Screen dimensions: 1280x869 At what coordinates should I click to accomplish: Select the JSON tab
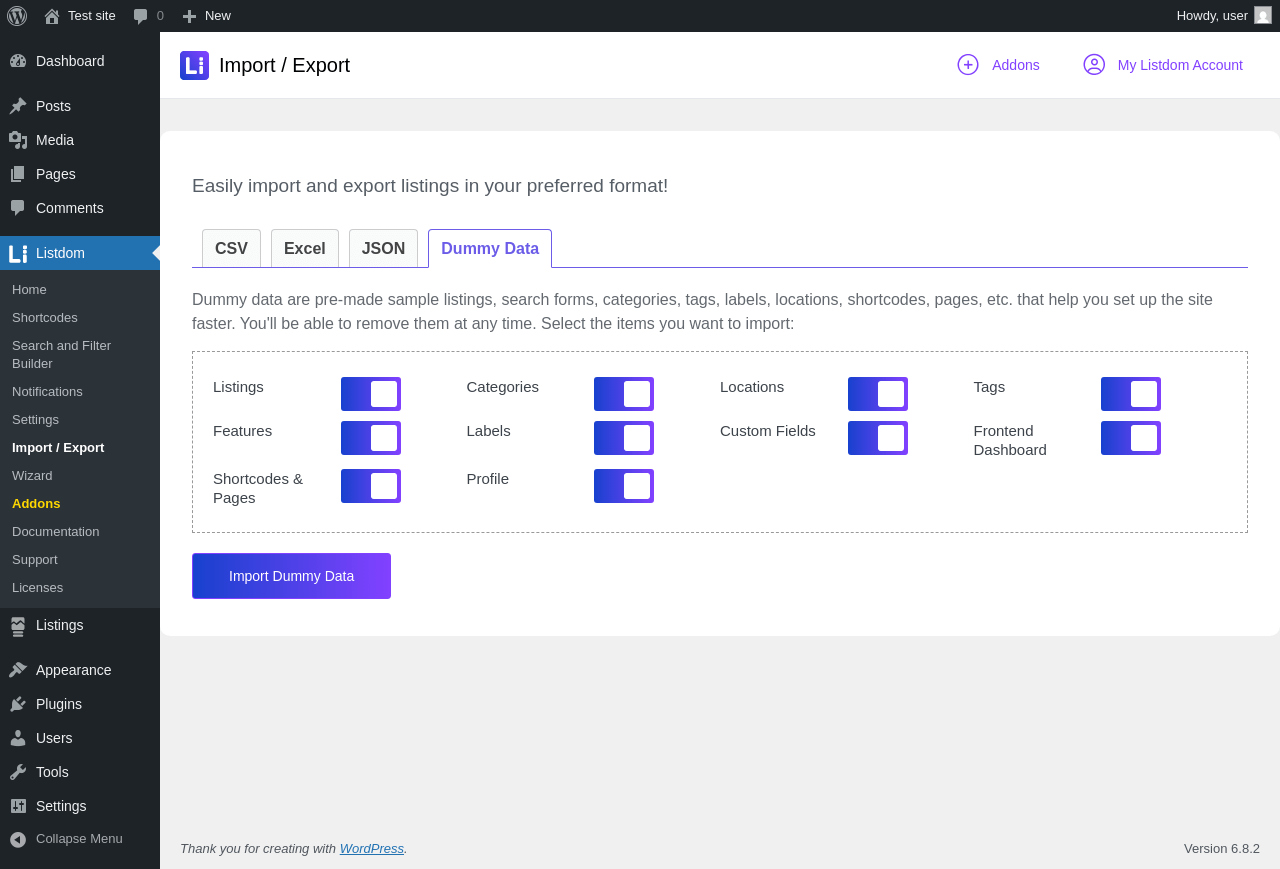click(x=383, y=249)
